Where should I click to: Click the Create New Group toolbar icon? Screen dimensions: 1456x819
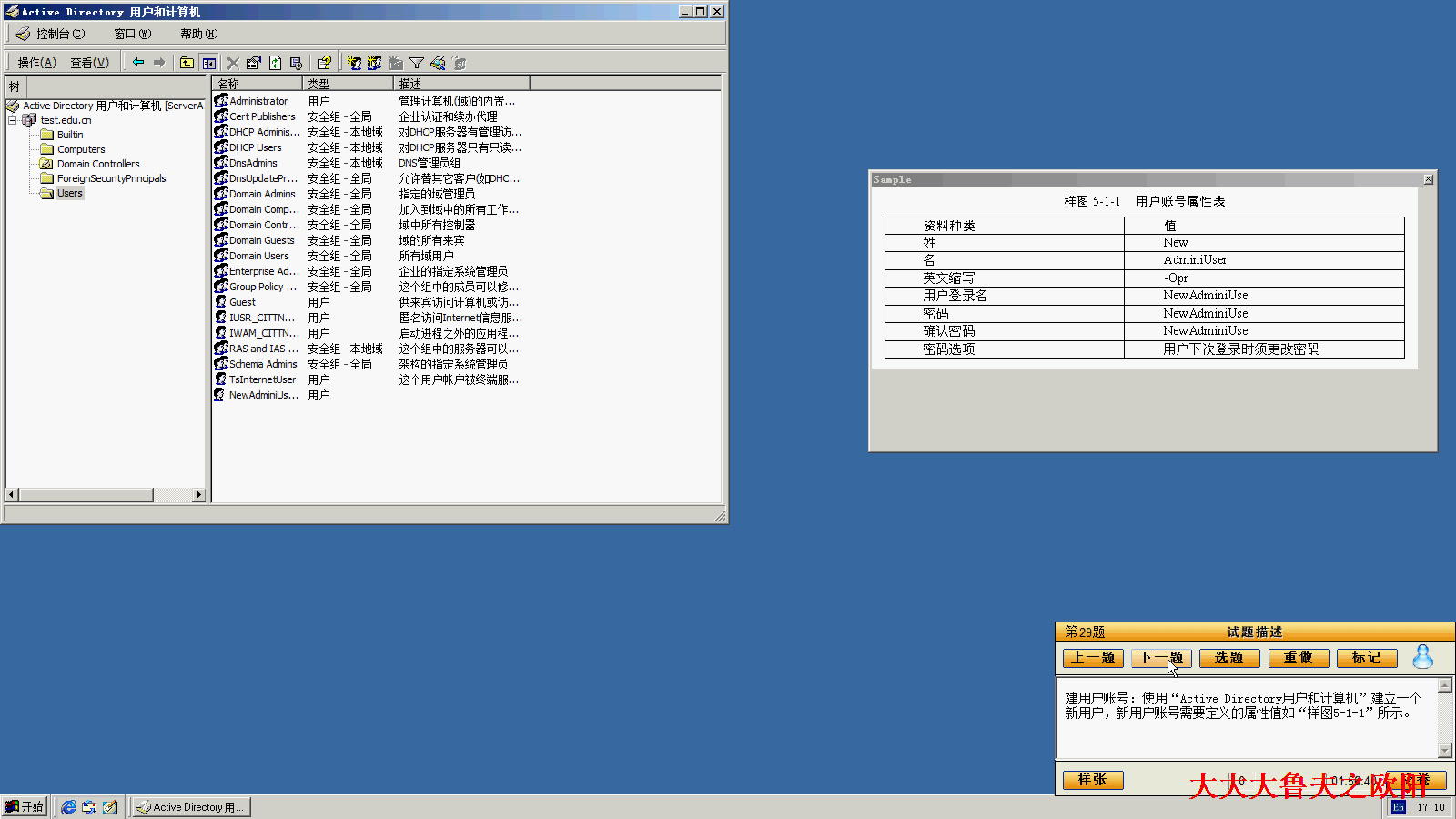(x=374, y=63)
